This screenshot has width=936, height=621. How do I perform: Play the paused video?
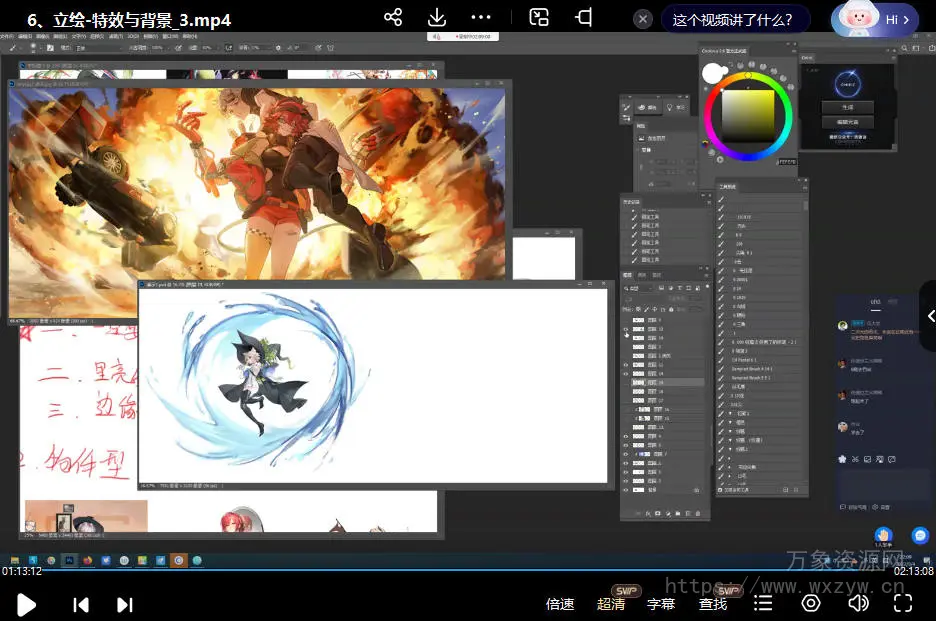coord(27,604)
